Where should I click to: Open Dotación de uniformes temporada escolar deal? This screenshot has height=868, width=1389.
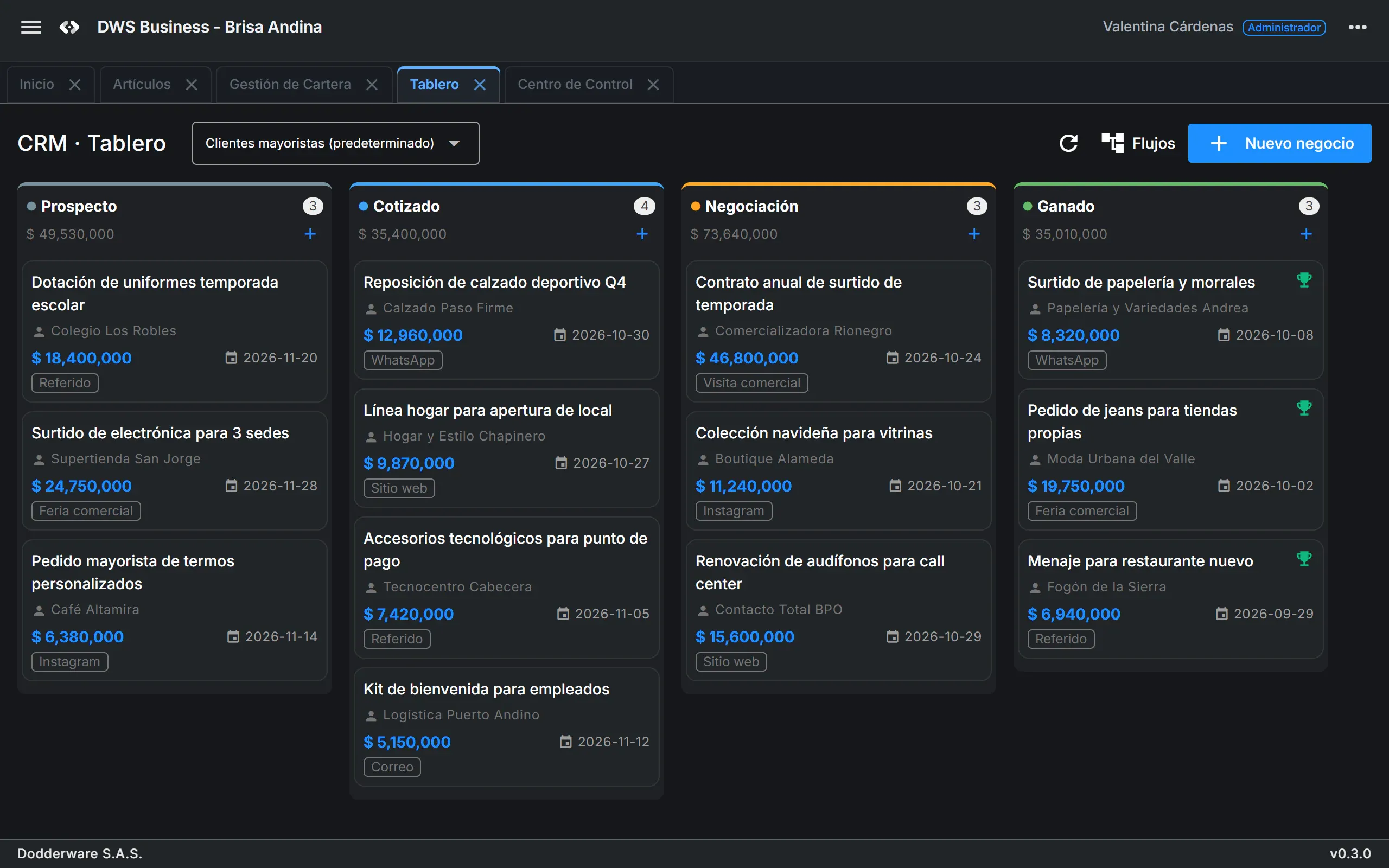(175, 331)
